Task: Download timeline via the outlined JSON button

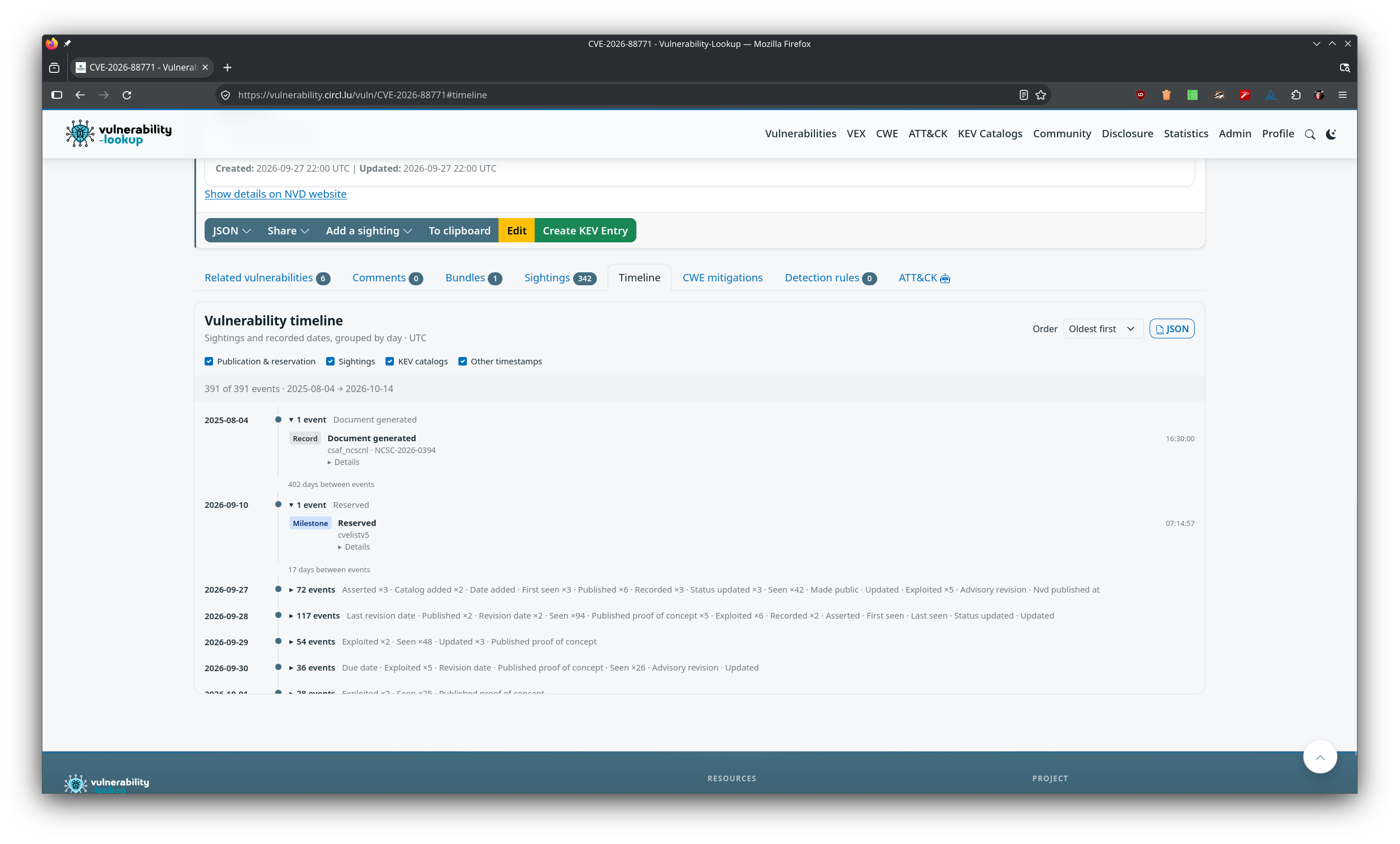Action: point(1172,329)
